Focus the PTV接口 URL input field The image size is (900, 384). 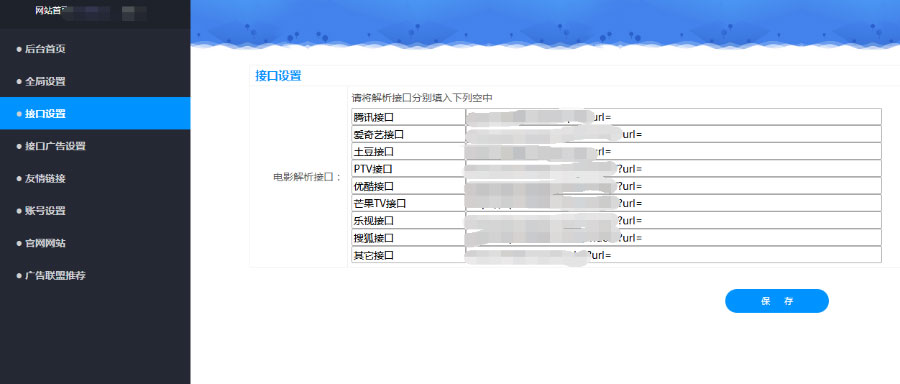(673, 168)
